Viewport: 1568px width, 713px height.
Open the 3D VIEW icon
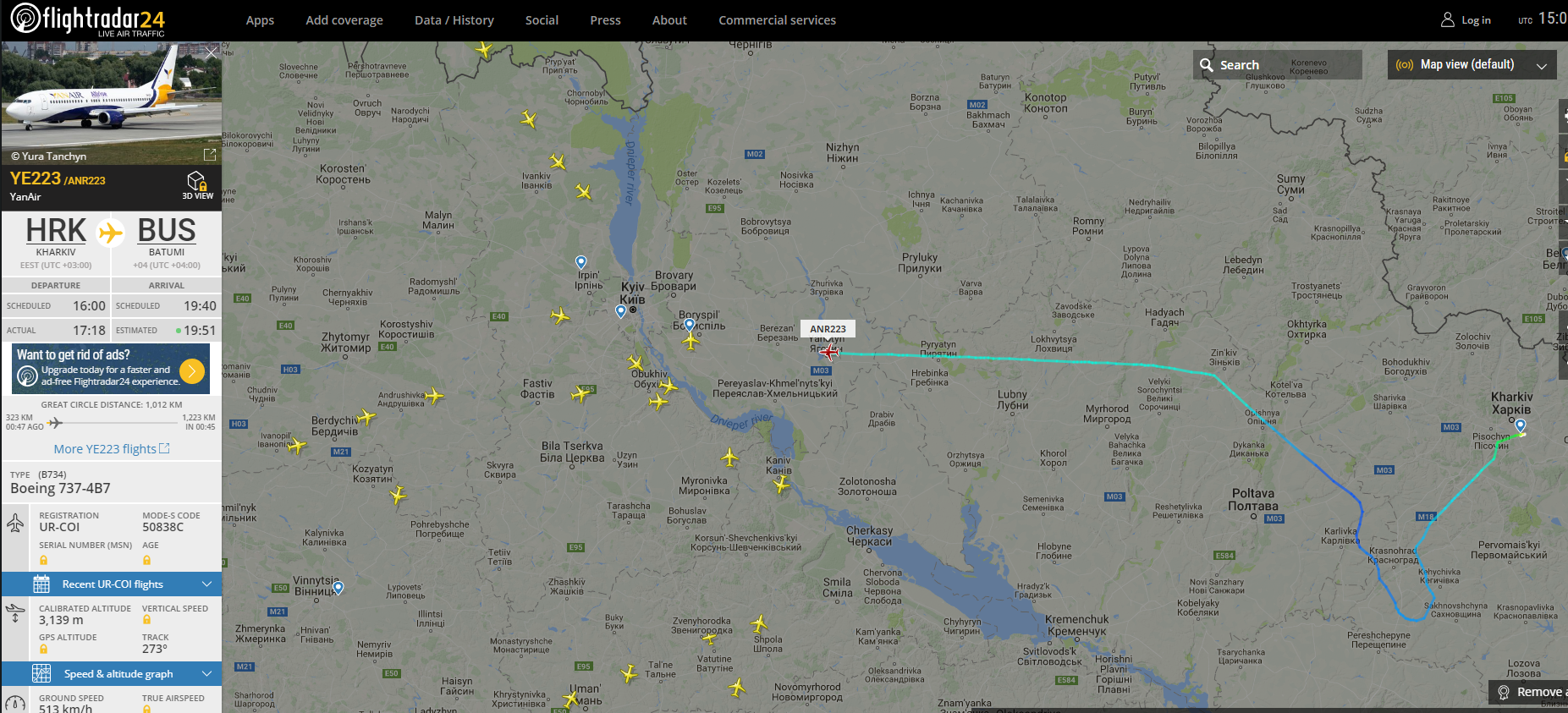[x=197, y=185]
